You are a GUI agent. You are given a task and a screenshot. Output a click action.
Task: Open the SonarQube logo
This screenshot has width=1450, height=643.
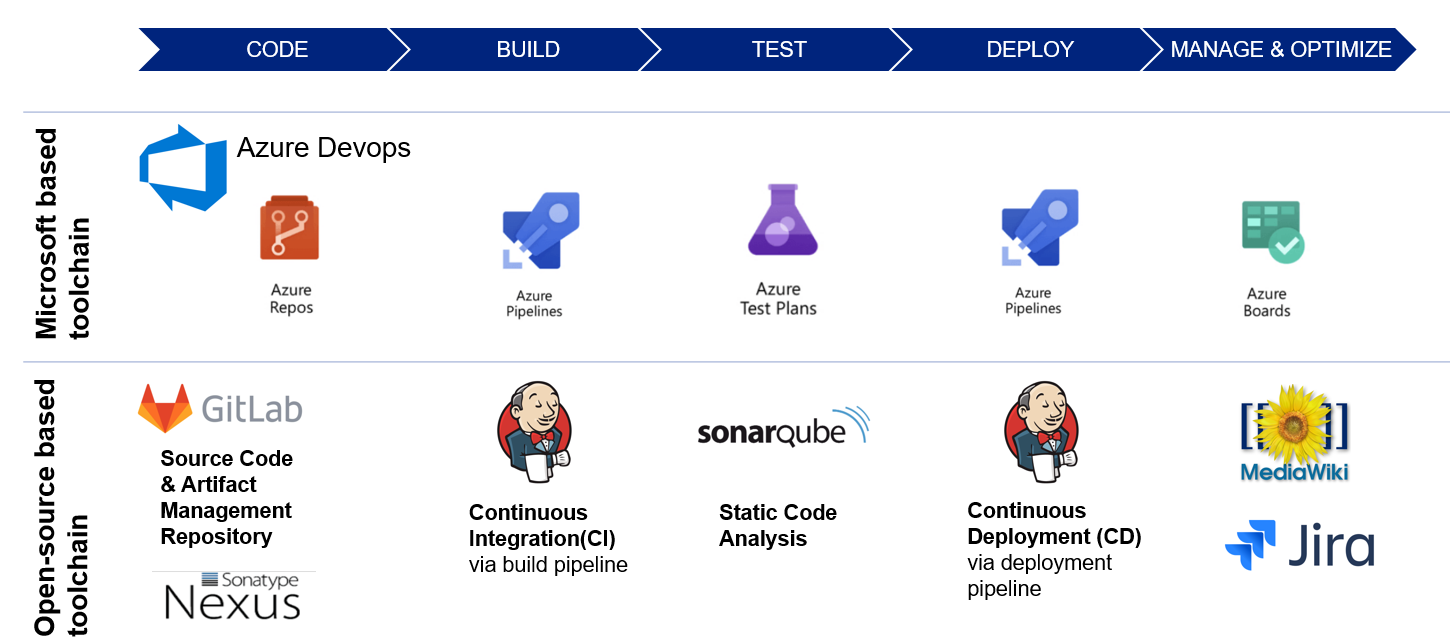tap(783, 428)
